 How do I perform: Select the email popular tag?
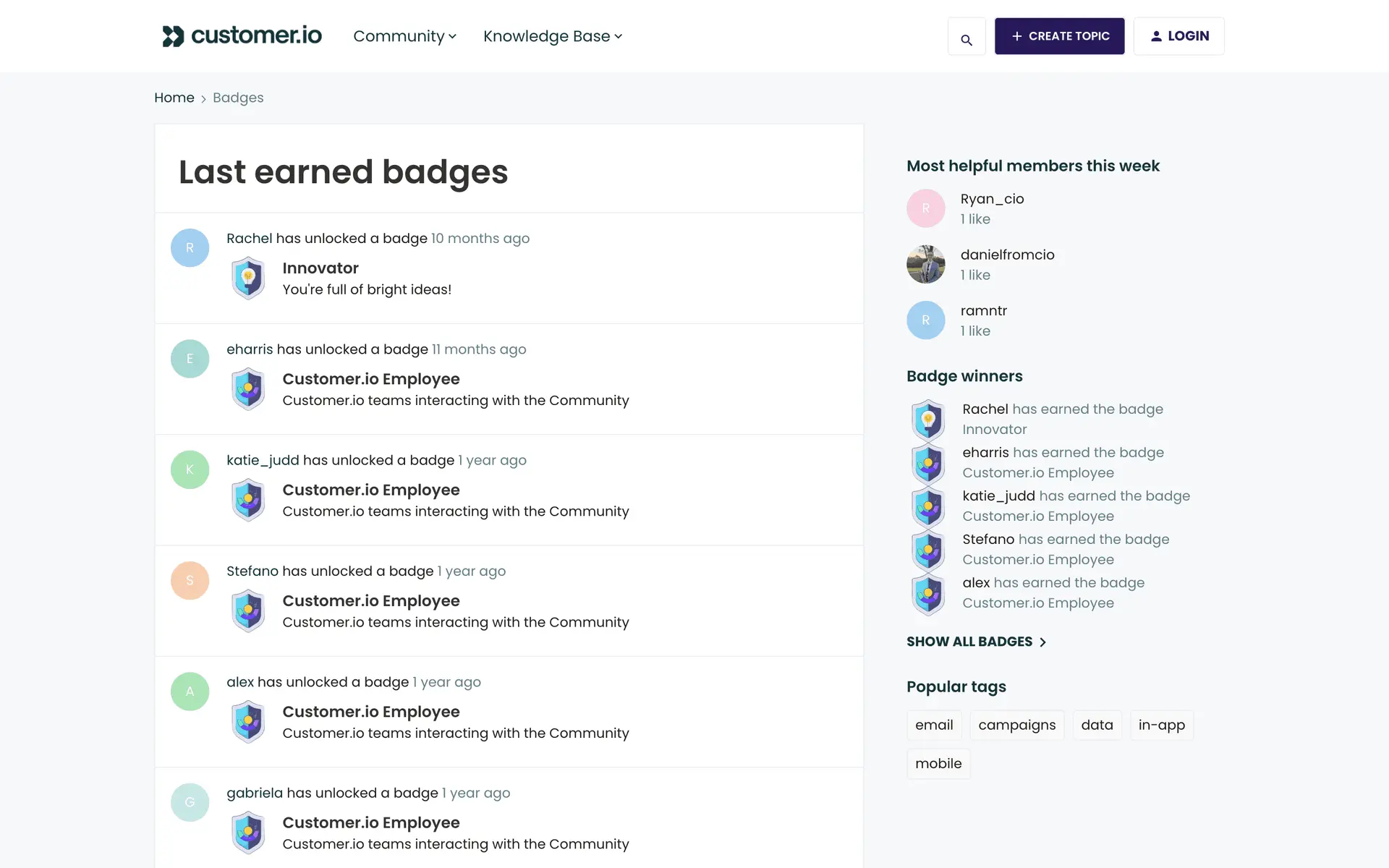click(x=933, y=725)
